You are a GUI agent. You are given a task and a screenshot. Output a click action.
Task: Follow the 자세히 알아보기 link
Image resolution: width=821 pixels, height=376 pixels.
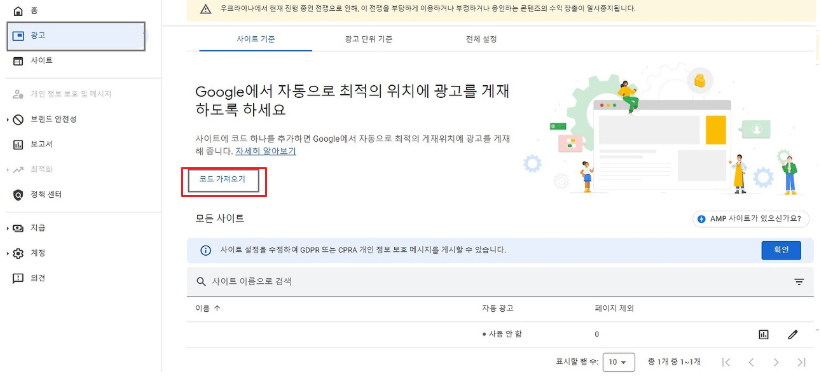(x=265, y=151)
